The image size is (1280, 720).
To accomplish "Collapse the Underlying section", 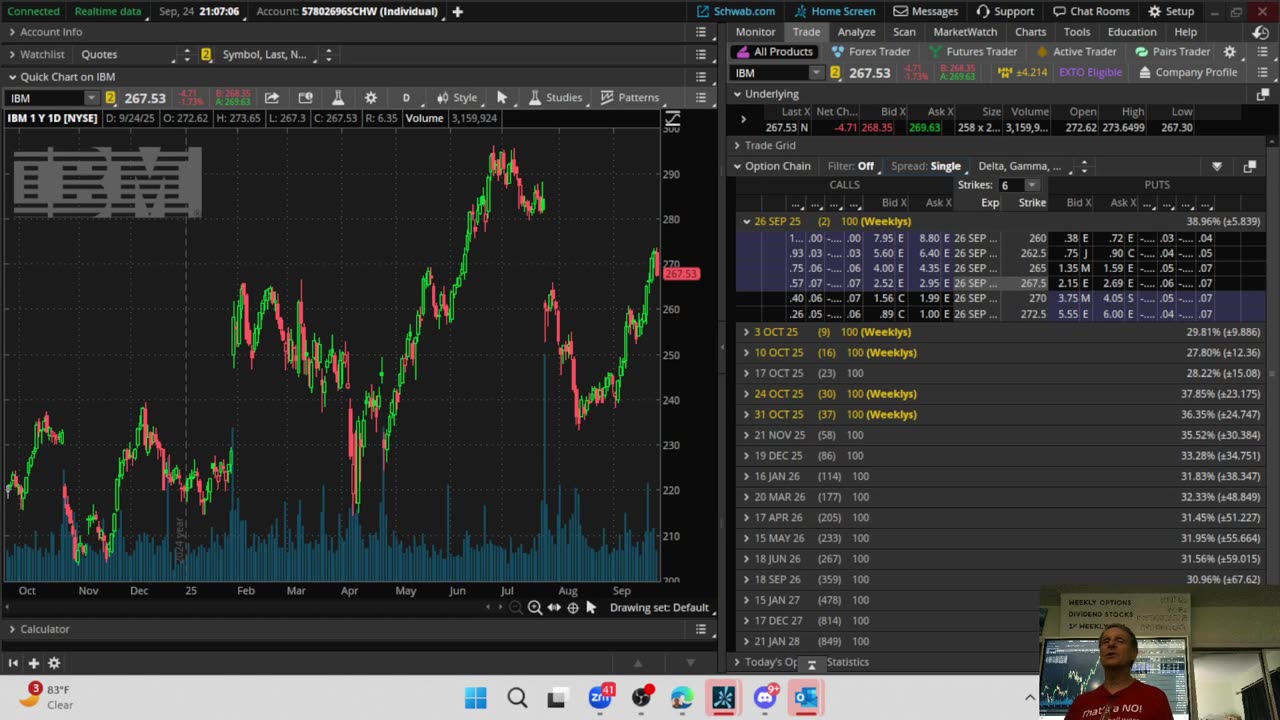I will 737,94.
